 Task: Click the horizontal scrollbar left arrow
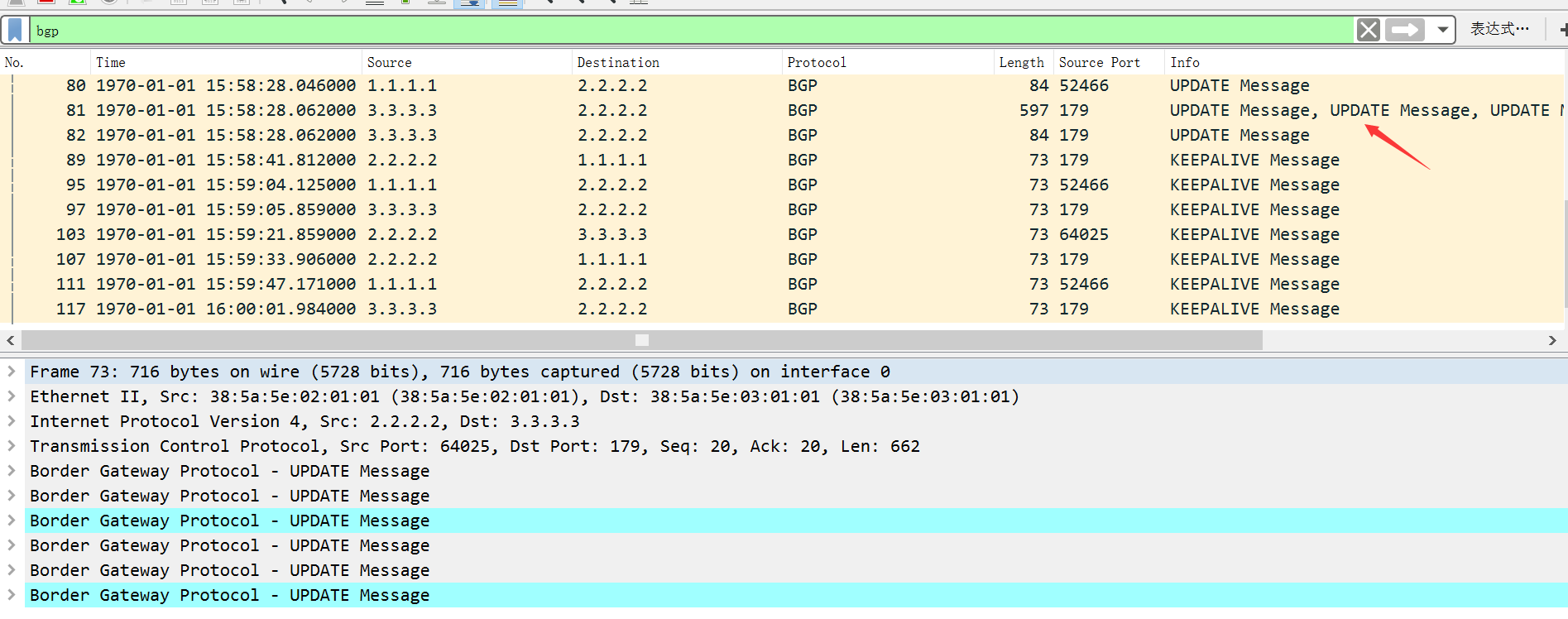coord(10,340)
